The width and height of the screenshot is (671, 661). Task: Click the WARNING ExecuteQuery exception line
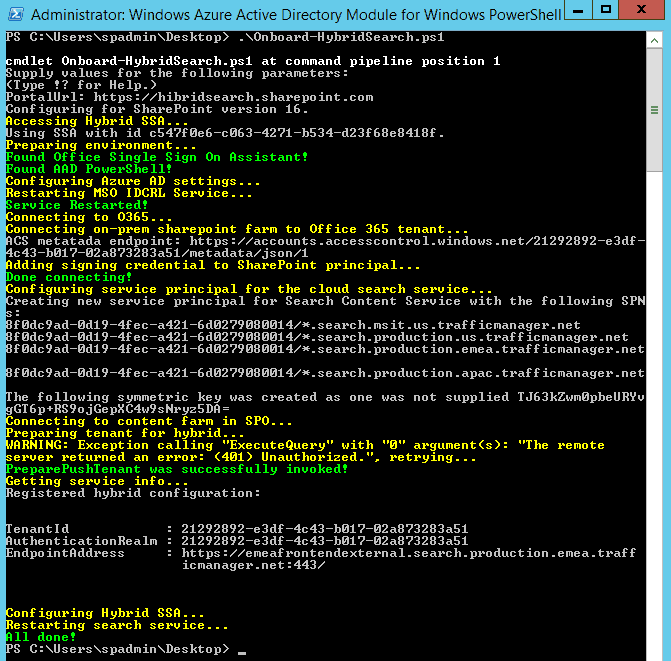pos(305,451)
